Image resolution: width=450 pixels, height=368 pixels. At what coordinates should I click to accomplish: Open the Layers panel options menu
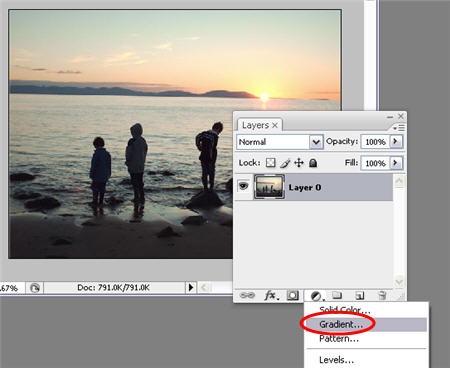click(399, 128)
